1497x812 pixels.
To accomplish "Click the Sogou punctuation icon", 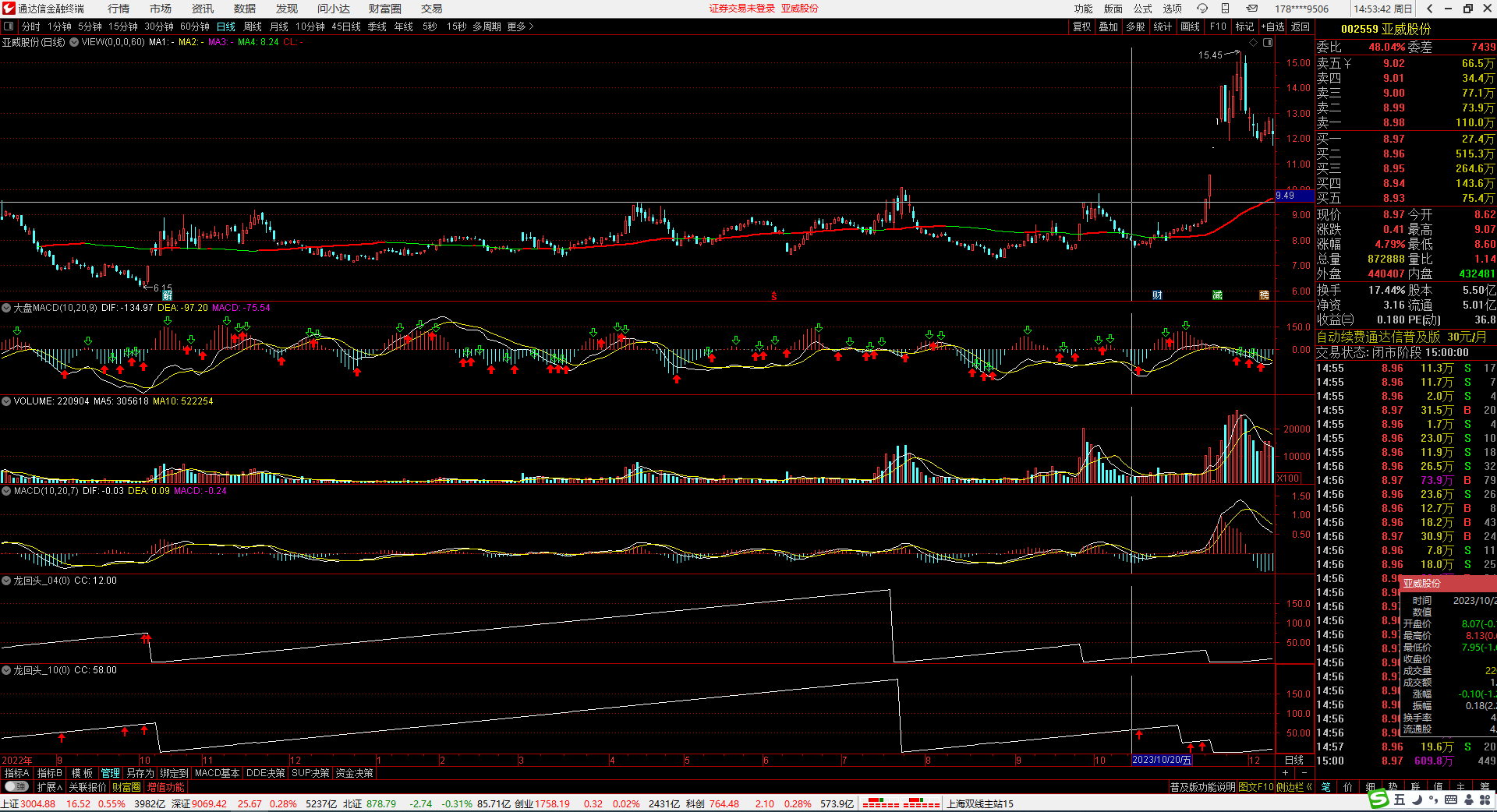I will click(x=1435, y=800).
